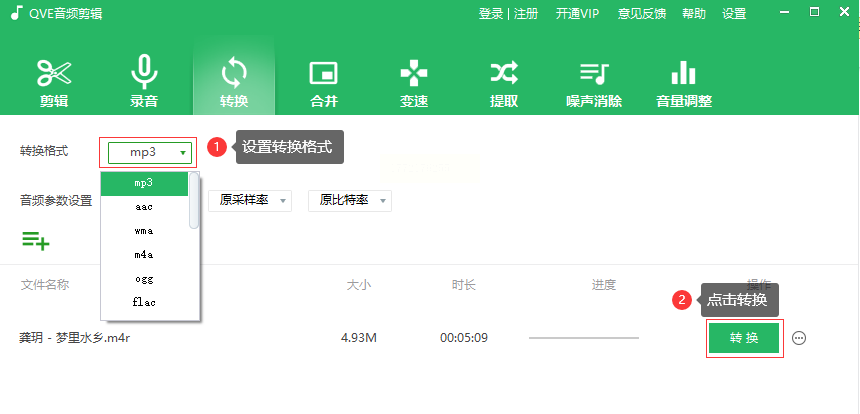Open the more options ellipsis icon
This screenshot has width=860, height=414.
[x=799, y=338]
